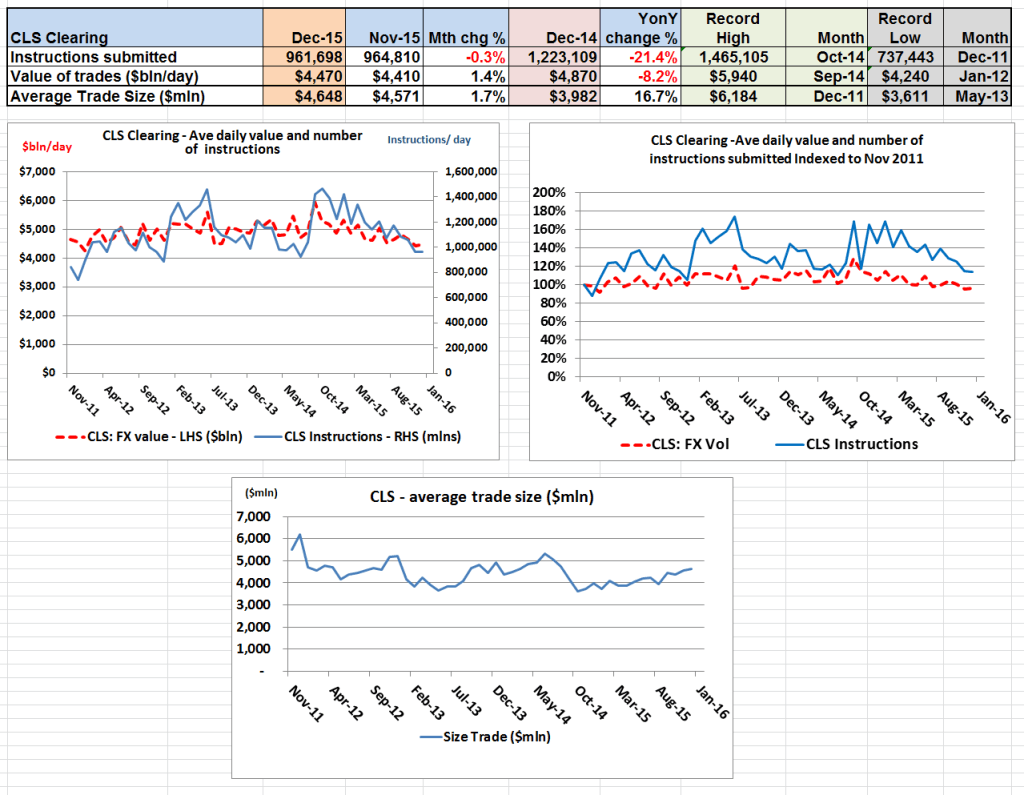Click the Size Trade ($mln) legend entry
The width and height of the screenshot is (1024, 795).
pyautogui.click(x=485, y=737)
